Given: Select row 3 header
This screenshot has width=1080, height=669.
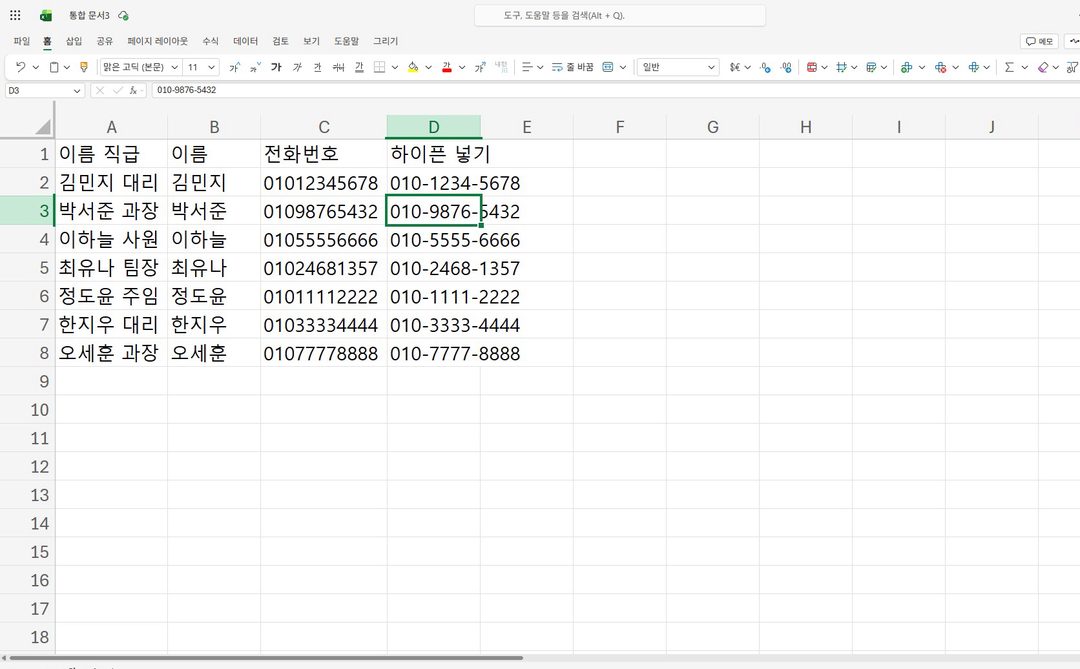Looking at the screenshot, I should tap(27, 211).
